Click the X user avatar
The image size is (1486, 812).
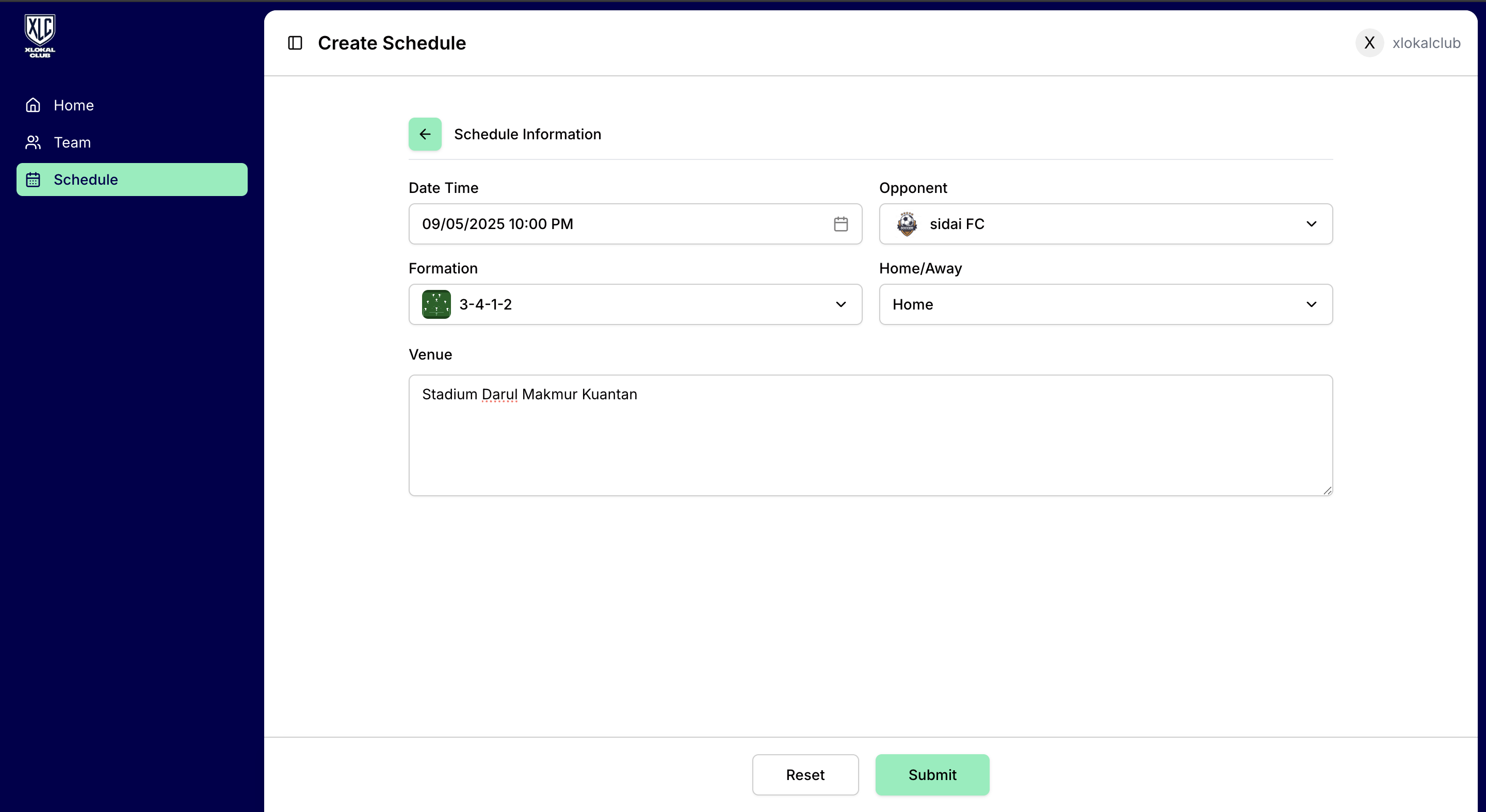[1369, 43]
